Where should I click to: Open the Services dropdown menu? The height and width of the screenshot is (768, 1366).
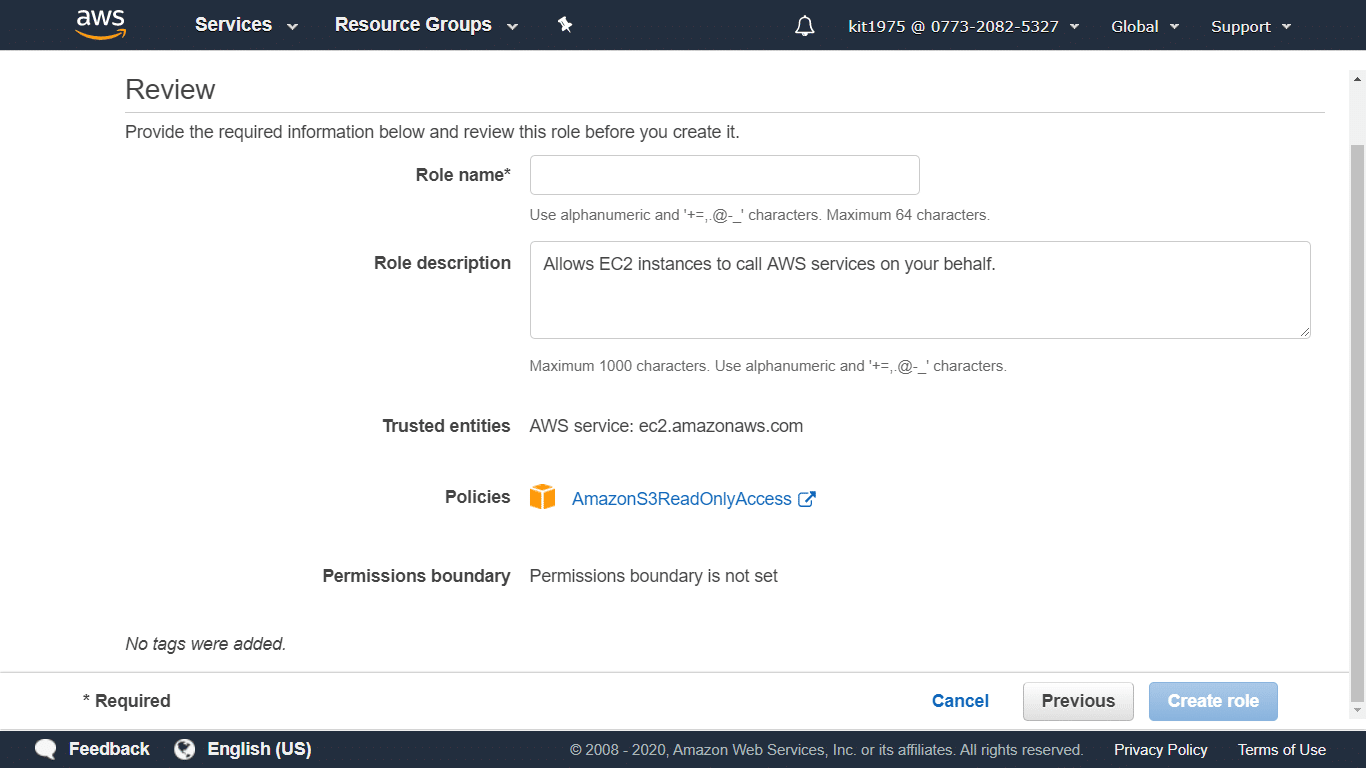coord(246,25)
